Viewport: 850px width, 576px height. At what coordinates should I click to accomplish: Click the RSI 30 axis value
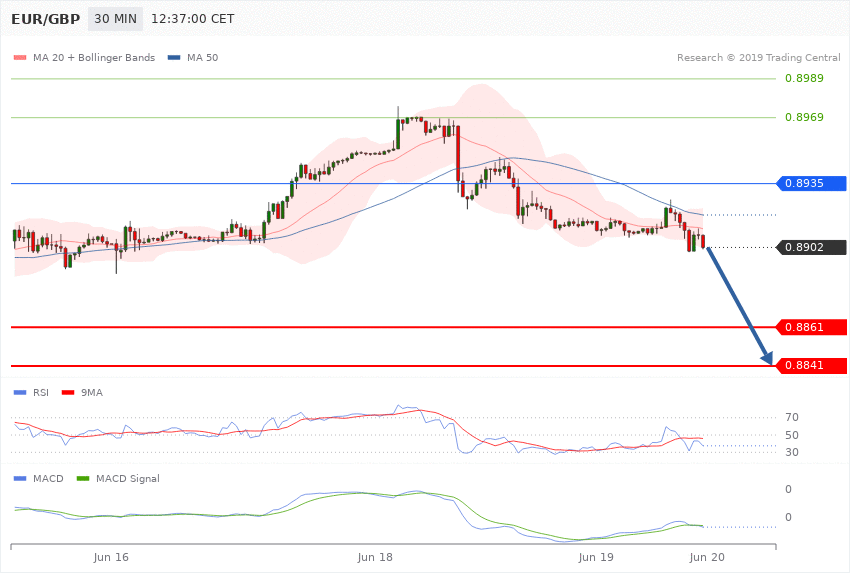[791, 452]
